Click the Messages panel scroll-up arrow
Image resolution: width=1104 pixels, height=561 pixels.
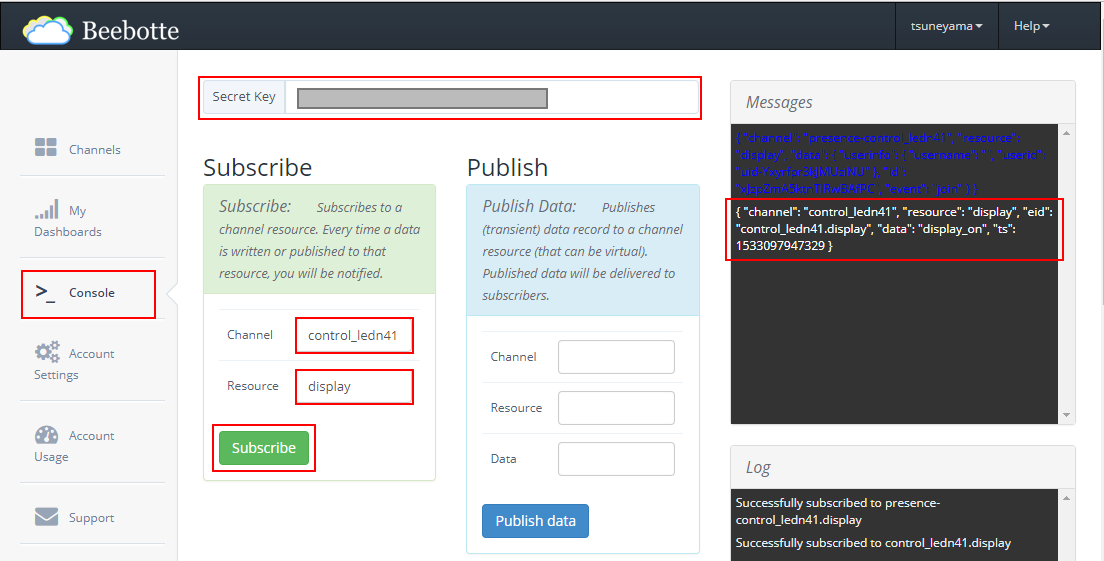tap(1066, 133)
